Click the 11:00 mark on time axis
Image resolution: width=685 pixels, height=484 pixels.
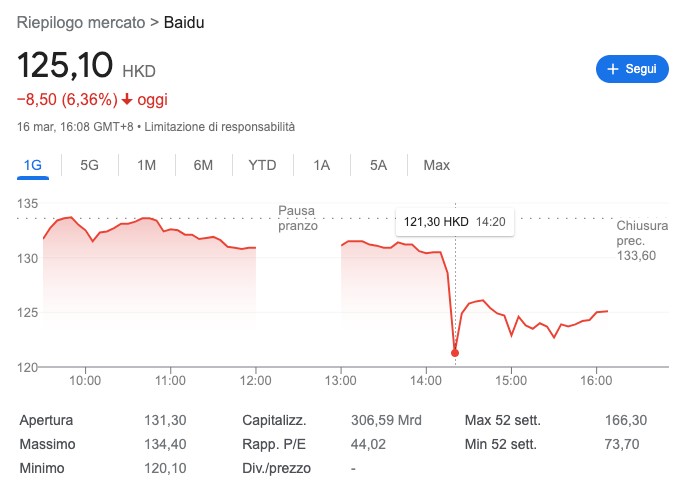coord(170,380)
